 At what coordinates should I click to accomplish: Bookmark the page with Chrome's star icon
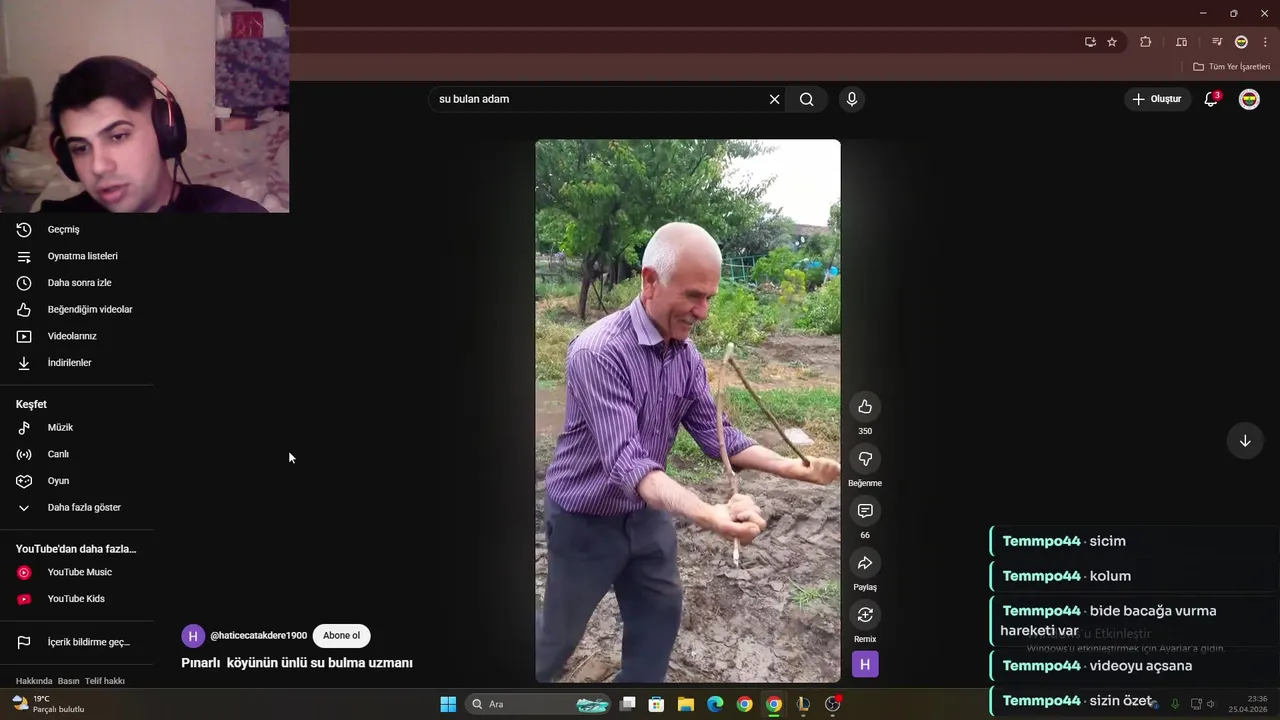1112,42
